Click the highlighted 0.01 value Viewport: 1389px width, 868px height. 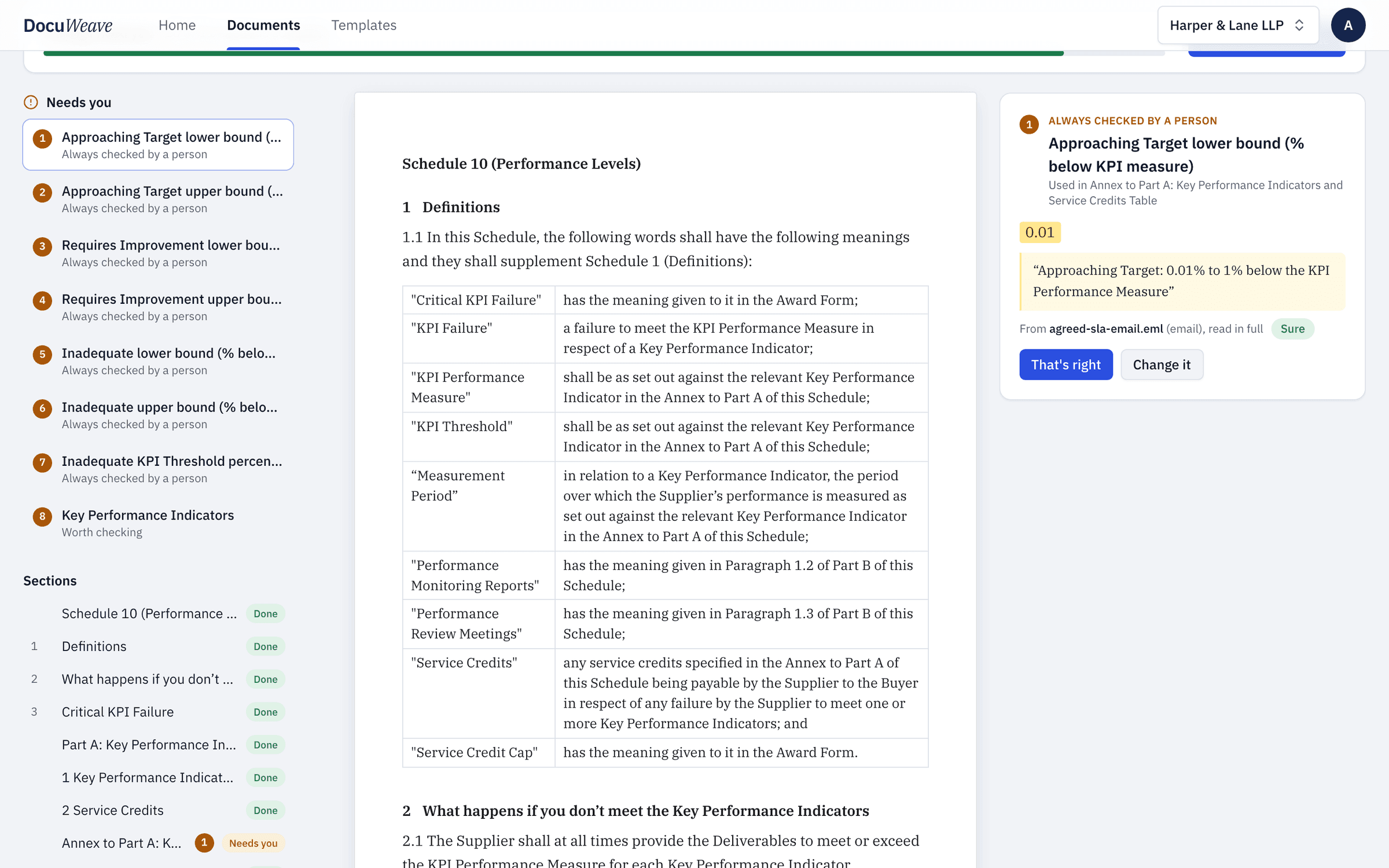pos(1039,232)
